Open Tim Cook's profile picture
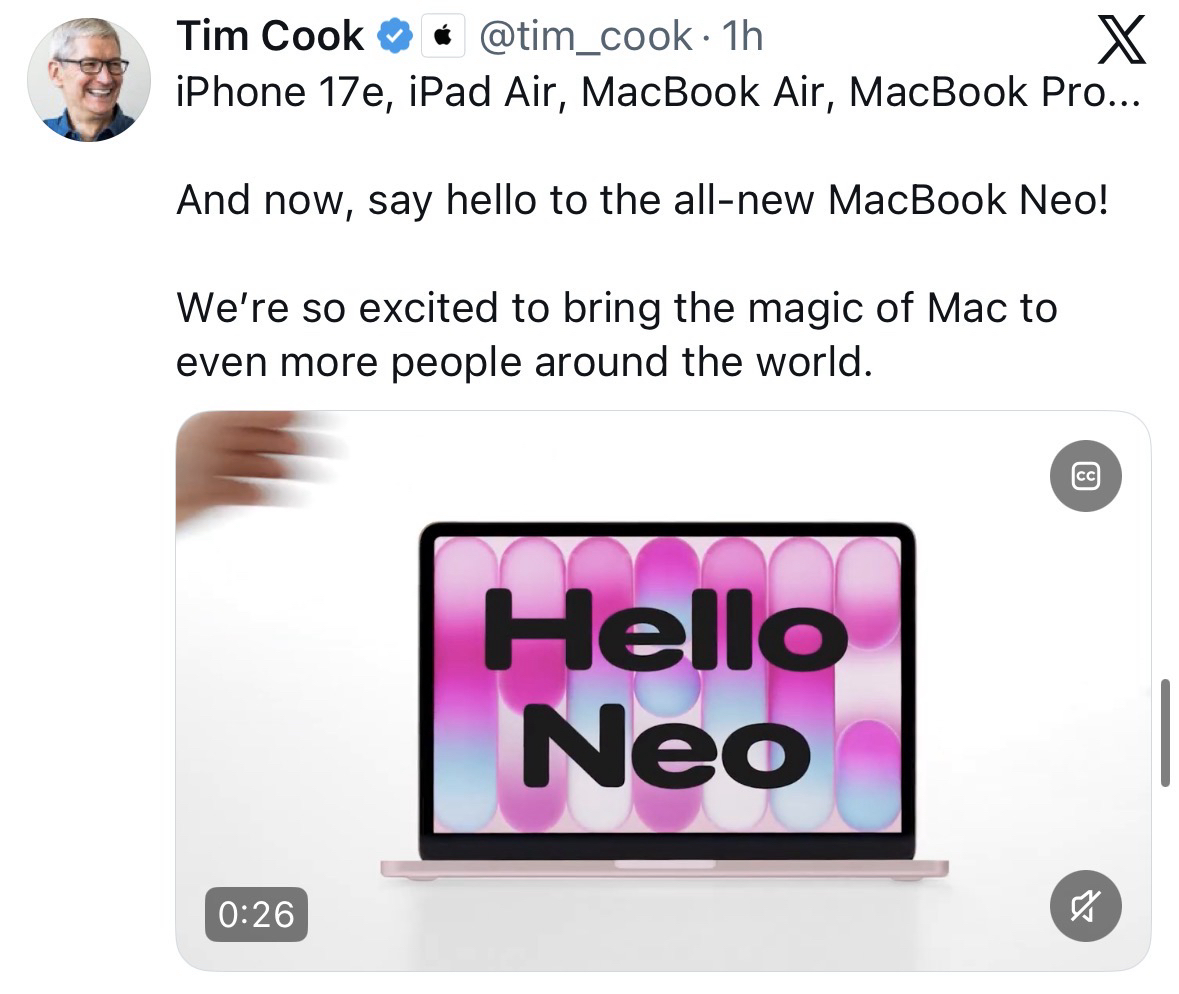1179x994 pixels. [x=89, y=80]
